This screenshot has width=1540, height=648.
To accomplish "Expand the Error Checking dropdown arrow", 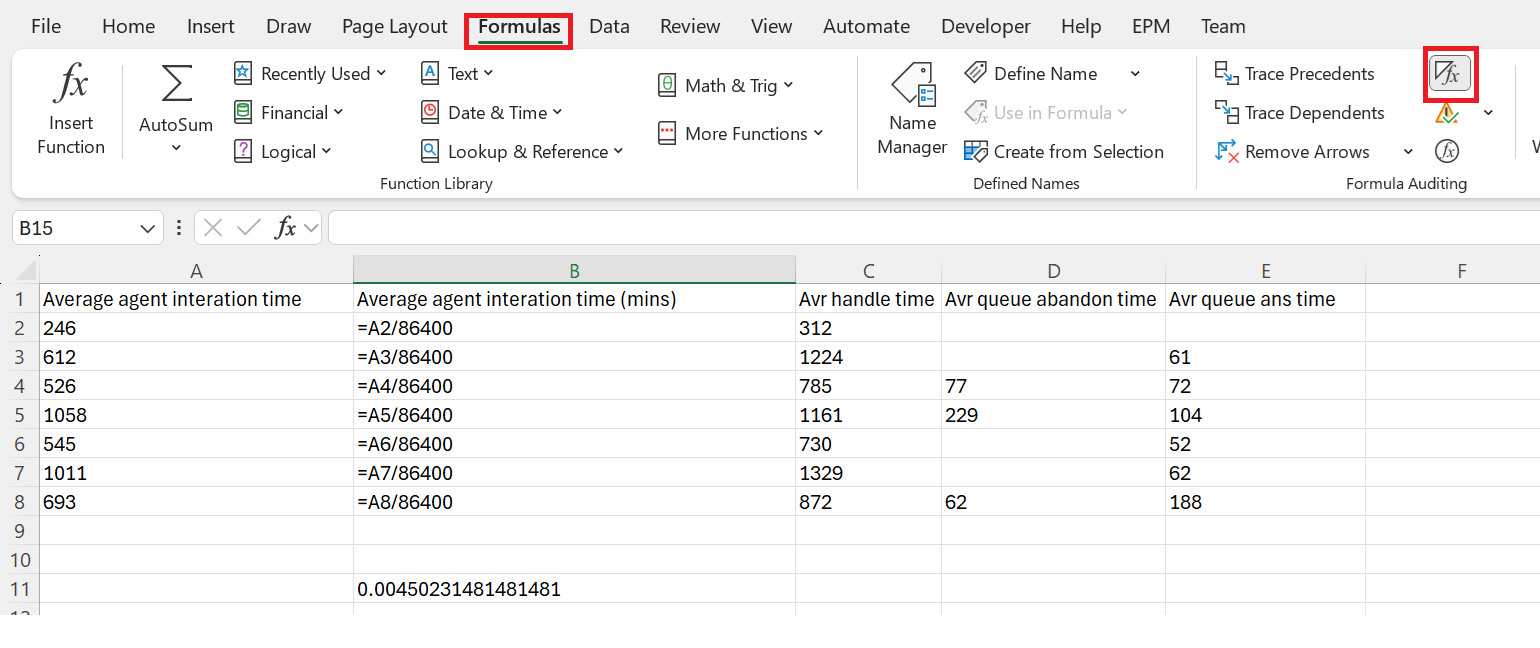I will click(x=1488, y=113).
